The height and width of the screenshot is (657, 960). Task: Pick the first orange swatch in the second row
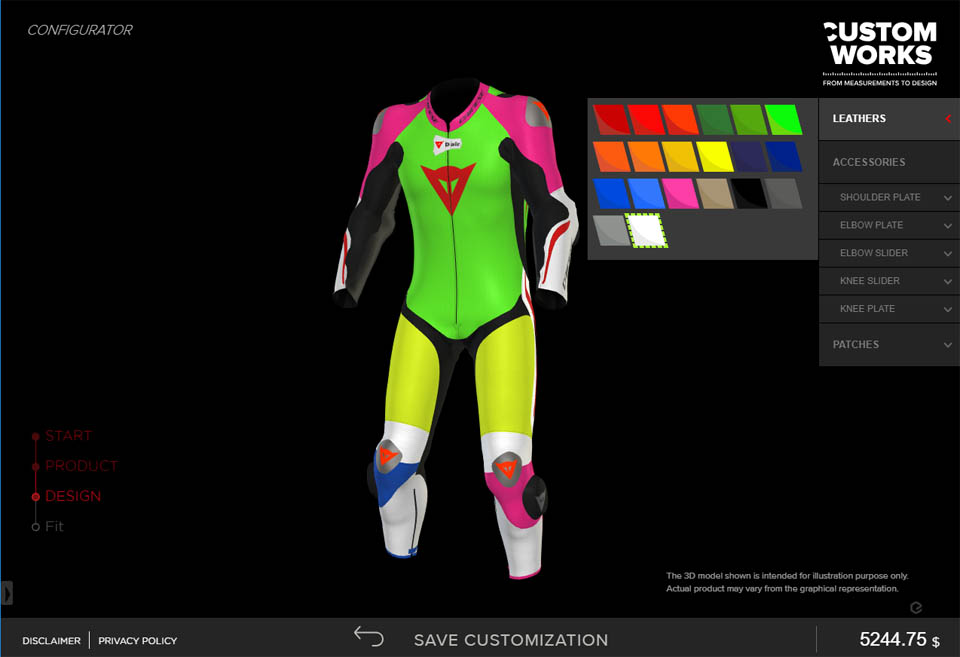coord(611,157)
